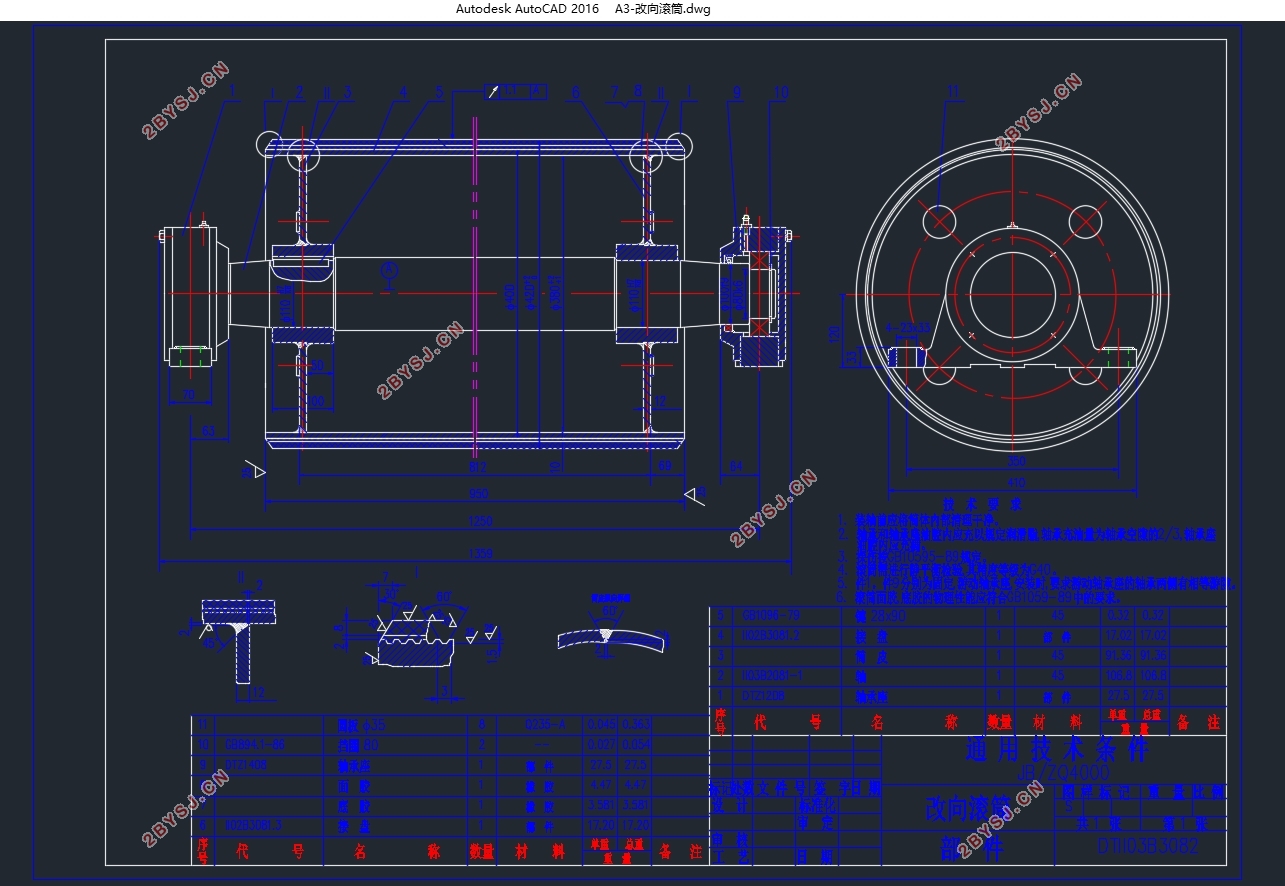Click the 0.054 total weight cell

[636, 744]
